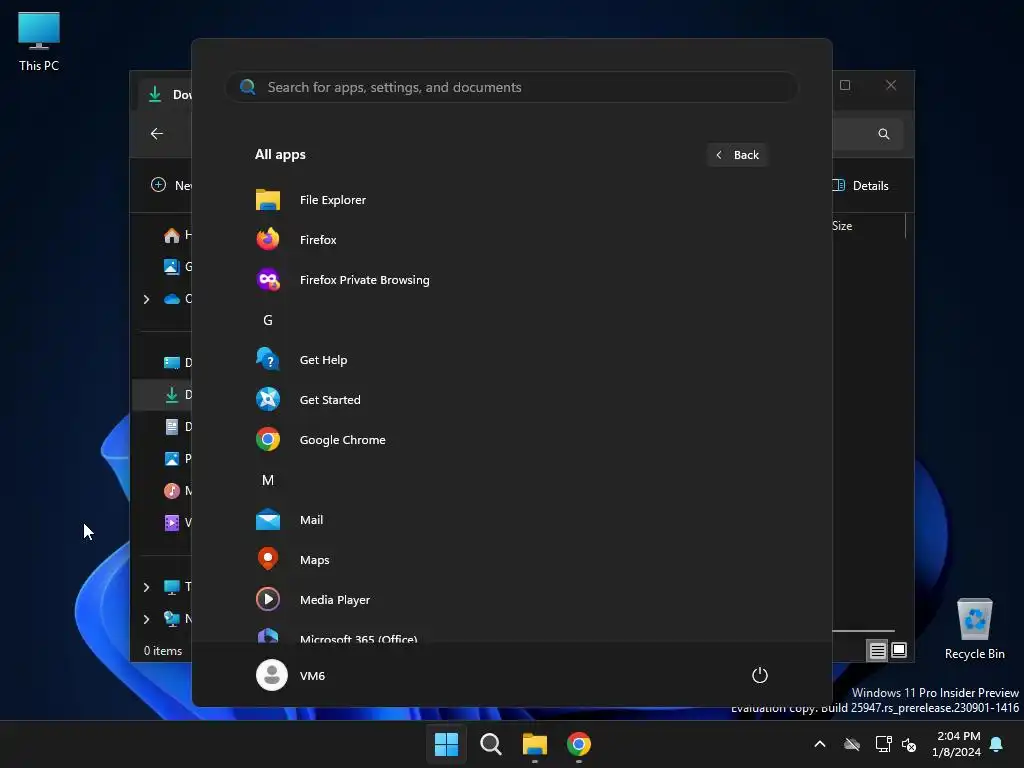
Task: Open the New button in File Explorer
Action: (x=171, y=185)
